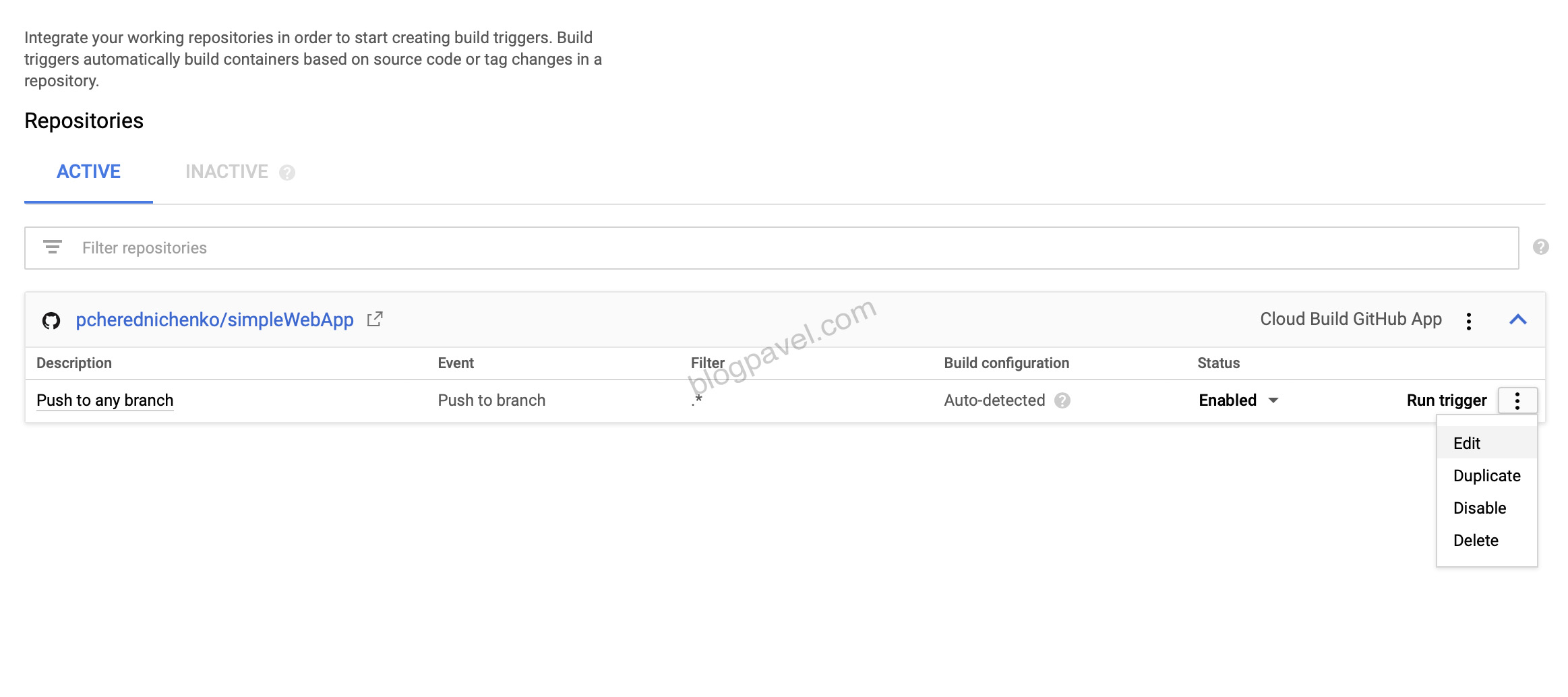Open the Push to any branch trigger

point(104,400)
